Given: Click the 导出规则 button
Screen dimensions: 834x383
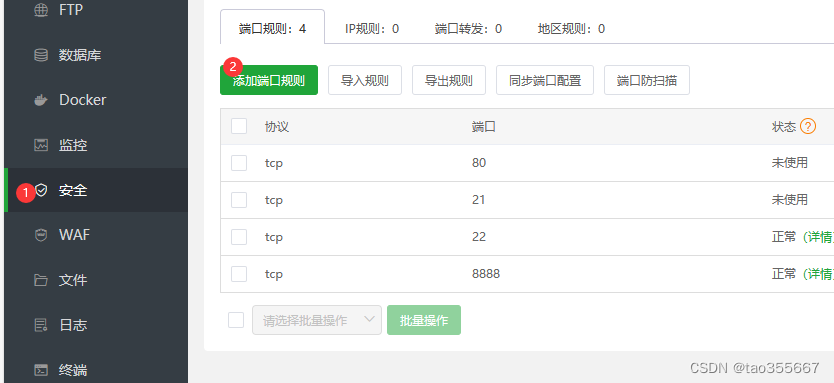Looking at the screenshot, I should click(x=448, y=80).
